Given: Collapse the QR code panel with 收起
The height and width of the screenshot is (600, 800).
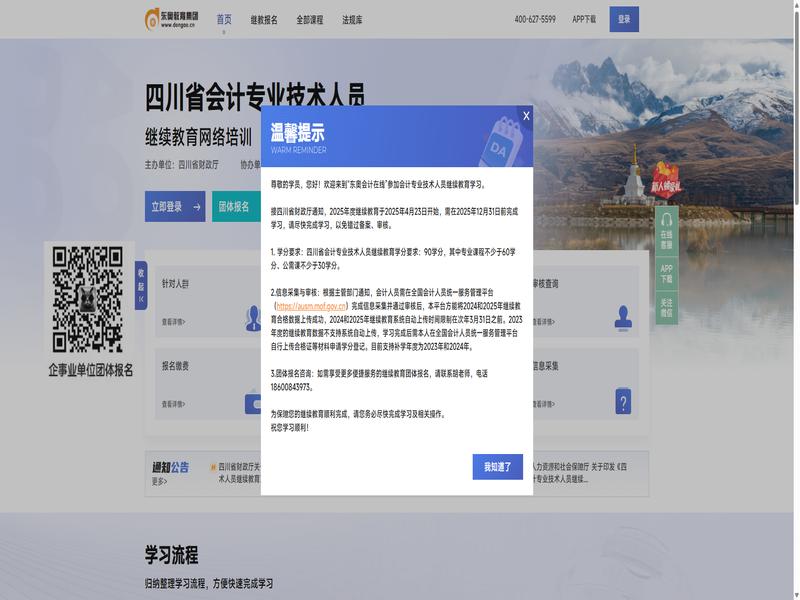Looking at the screenshot, I should click(x=141, y=285).
